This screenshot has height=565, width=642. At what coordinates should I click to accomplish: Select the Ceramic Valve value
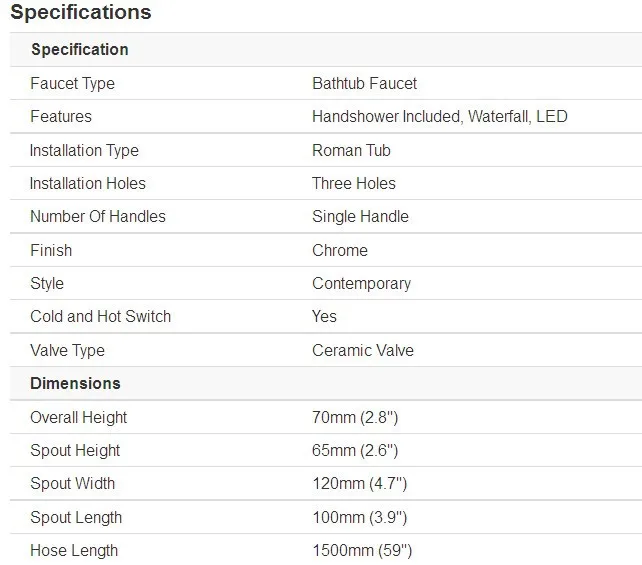click(363, 350)
